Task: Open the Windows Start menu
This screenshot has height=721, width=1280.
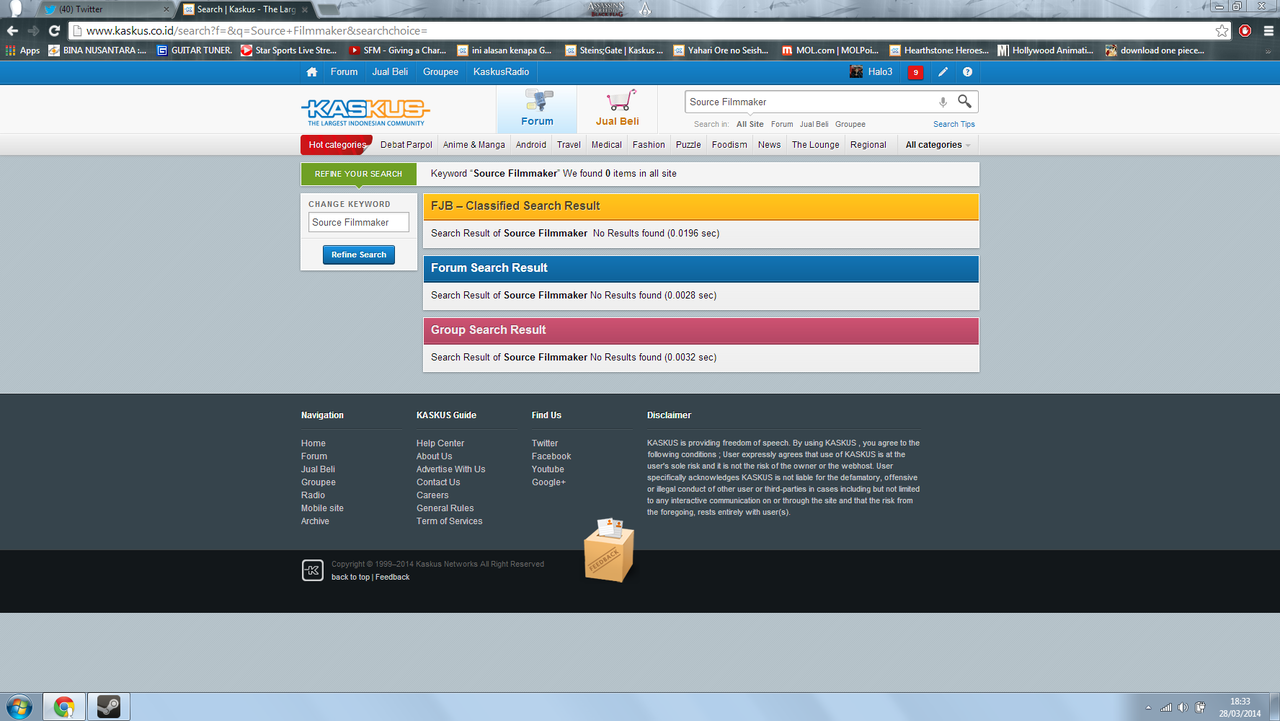Action: pyautogui.click(x=19, y=706)
